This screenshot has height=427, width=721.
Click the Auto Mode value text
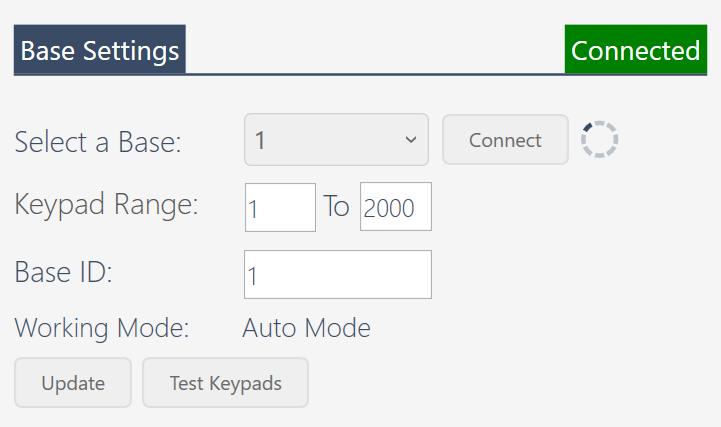coord(306,328)
